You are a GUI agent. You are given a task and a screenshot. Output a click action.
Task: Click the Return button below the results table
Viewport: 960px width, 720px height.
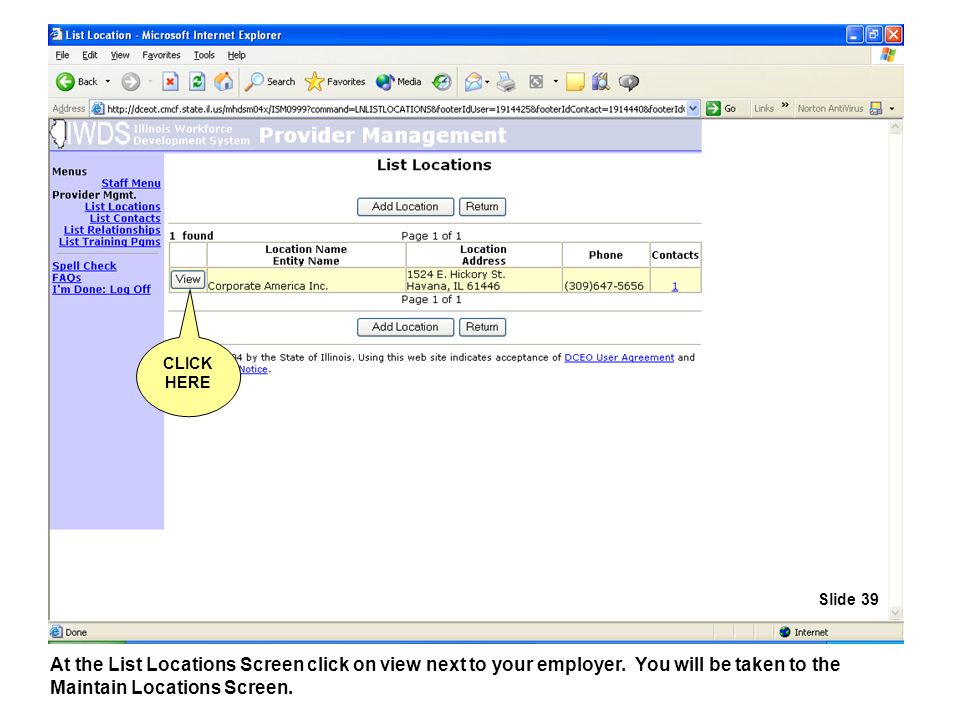tap(482, 327)
